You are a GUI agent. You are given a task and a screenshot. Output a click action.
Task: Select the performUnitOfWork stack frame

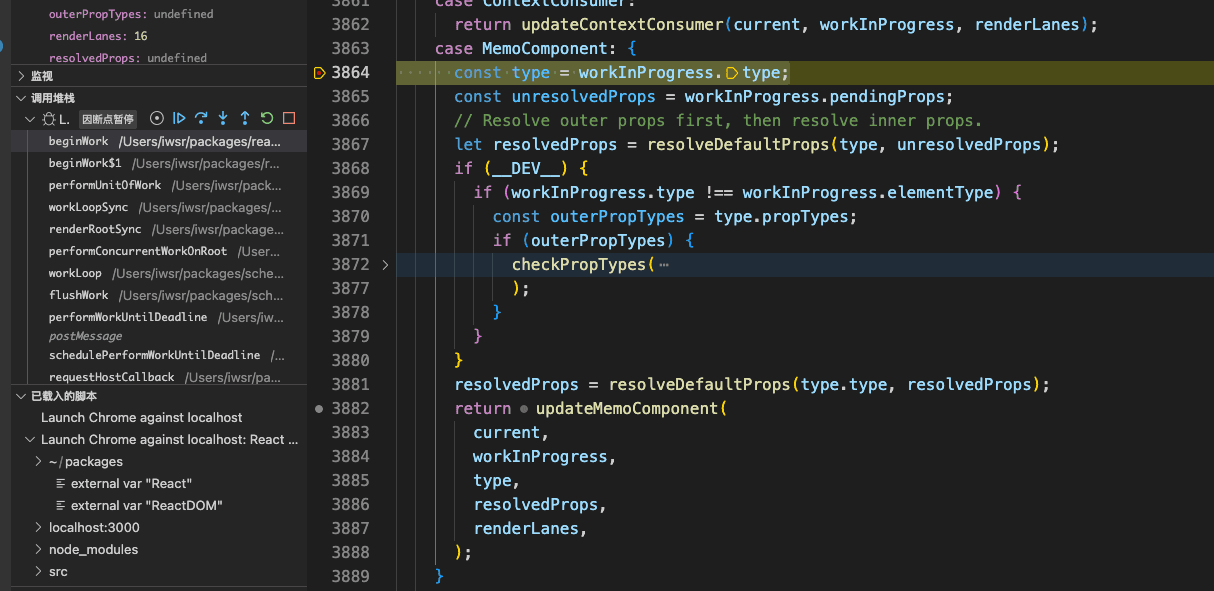pyautogui.click(x=104, y=186)
